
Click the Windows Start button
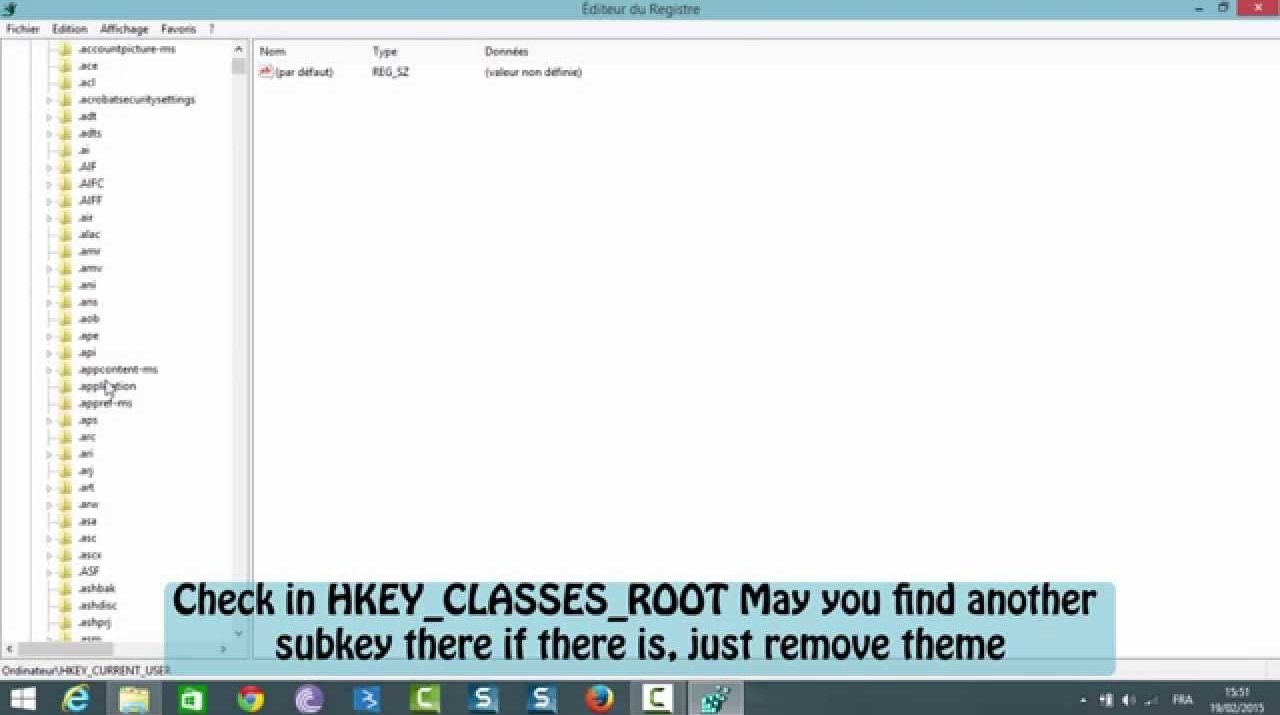[x=22, y=699]
